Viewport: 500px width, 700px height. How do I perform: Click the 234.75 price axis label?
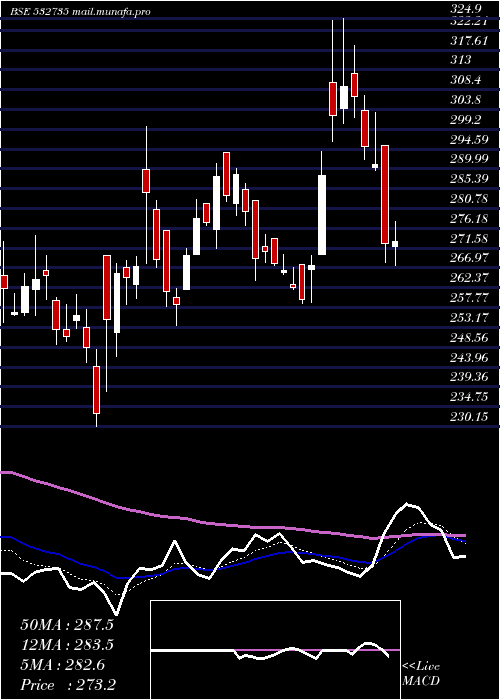point(469,396)
